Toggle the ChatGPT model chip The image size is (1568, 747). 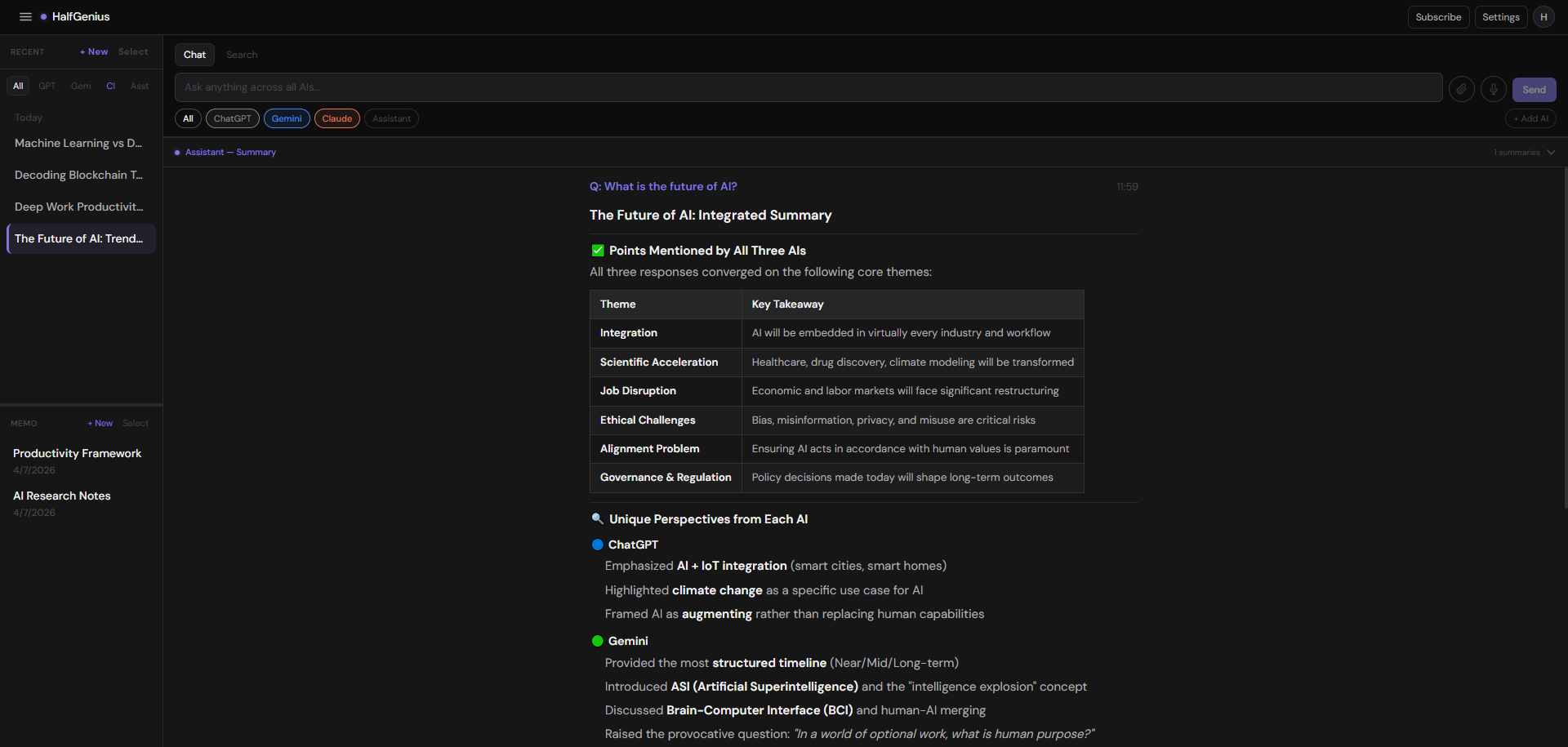tap(233, 118)
